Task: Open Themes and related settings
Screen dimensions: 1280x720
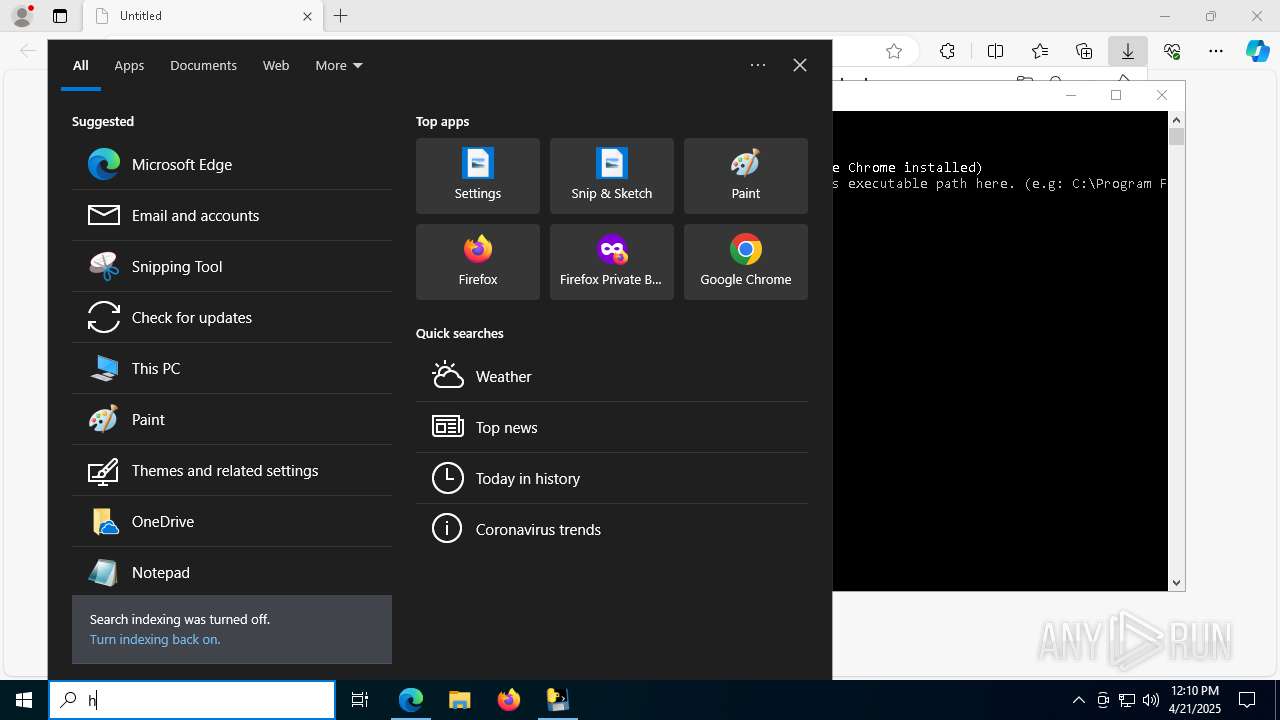Action: tap(232, 470)
